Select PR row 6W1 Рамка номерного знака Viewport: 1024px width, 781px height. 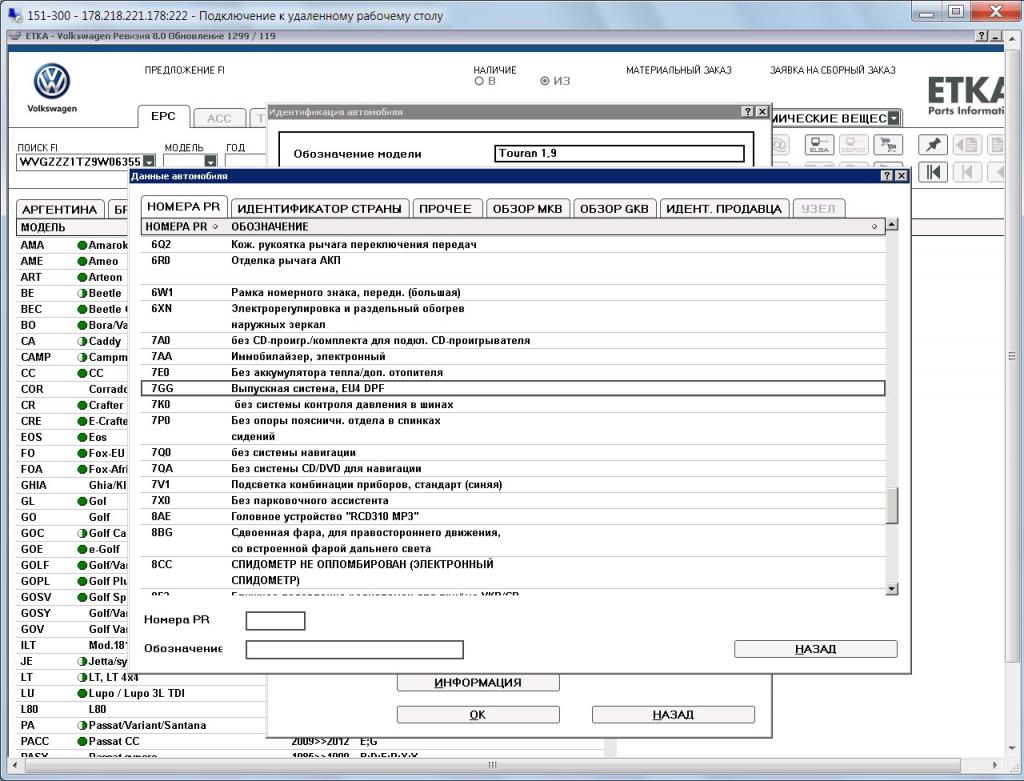click(513, 293)
